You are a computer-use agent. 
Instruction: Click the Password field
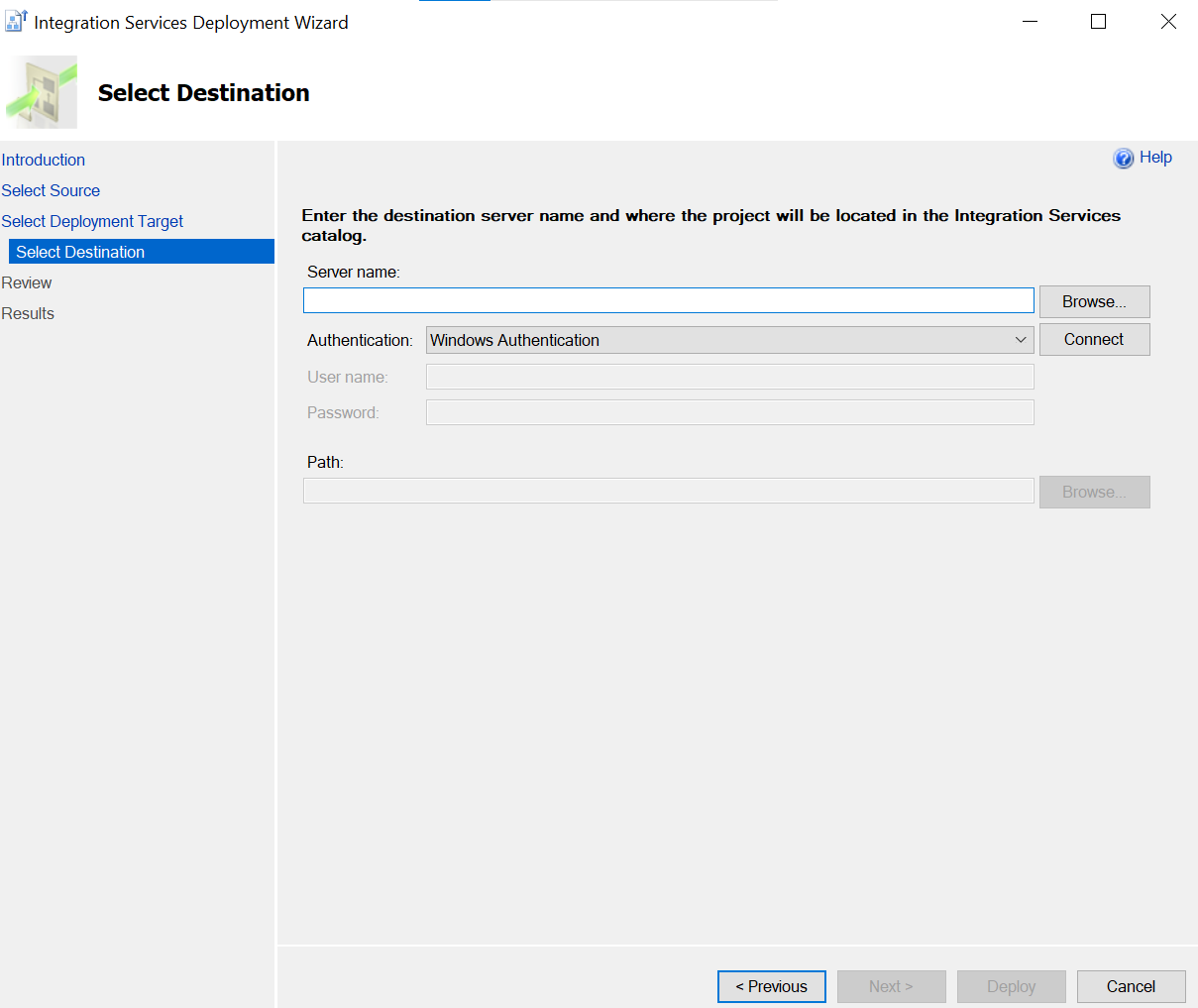coord(730,412)
